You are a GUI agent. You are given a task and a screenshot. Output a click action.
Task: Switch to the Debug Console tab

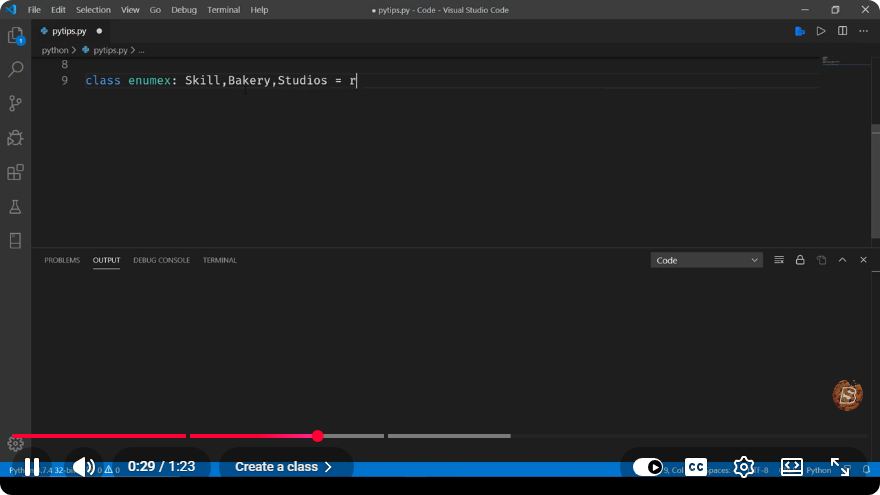point(161,260)
